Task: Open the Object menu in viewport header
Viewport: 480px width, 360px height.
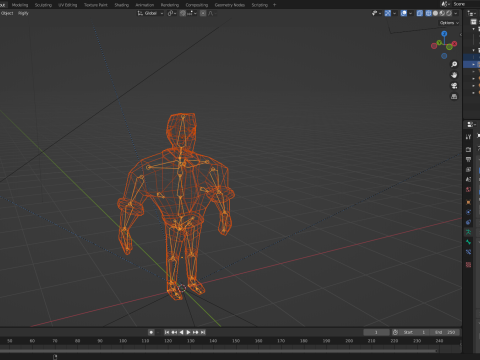Action: coord(7,13)
